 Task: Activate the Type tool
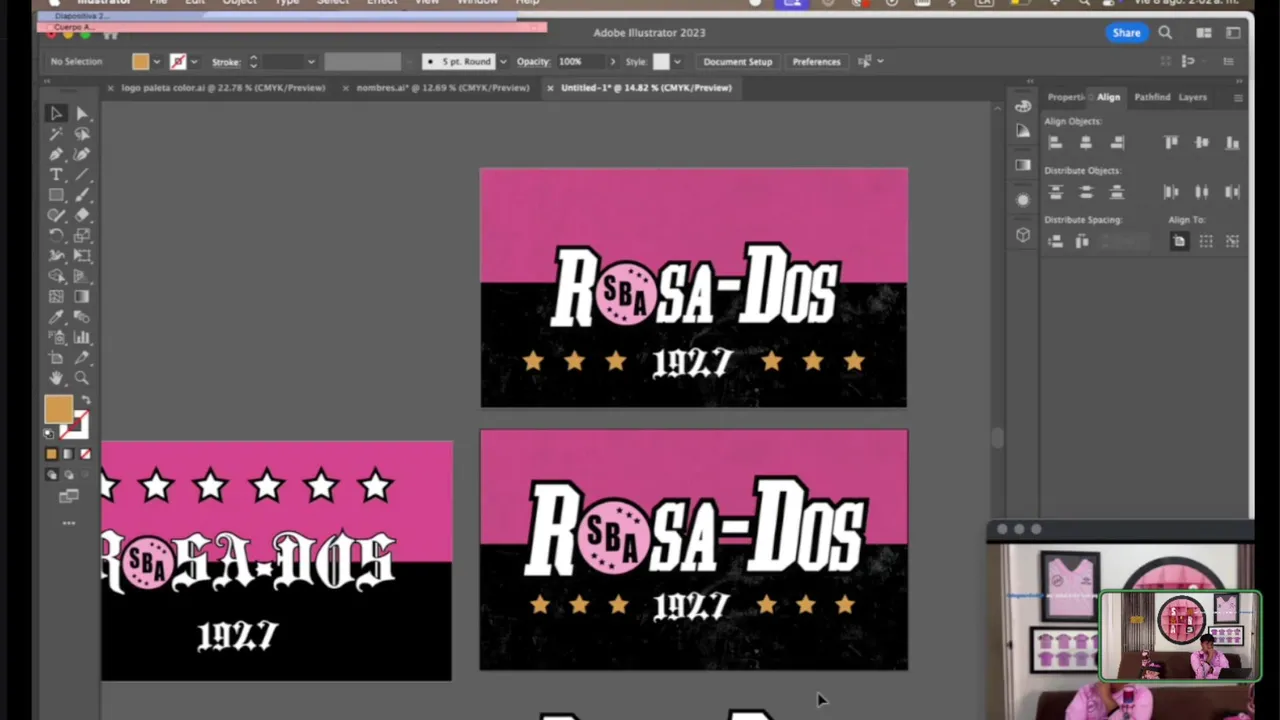(x=56, y=175)
